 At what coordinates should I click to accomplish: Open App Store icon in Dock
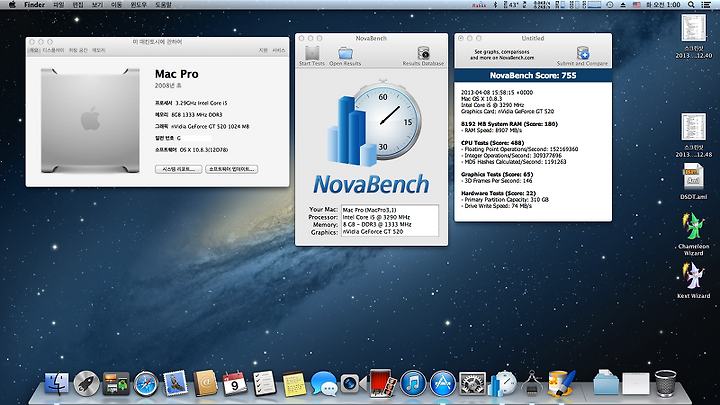coord(443,383)
